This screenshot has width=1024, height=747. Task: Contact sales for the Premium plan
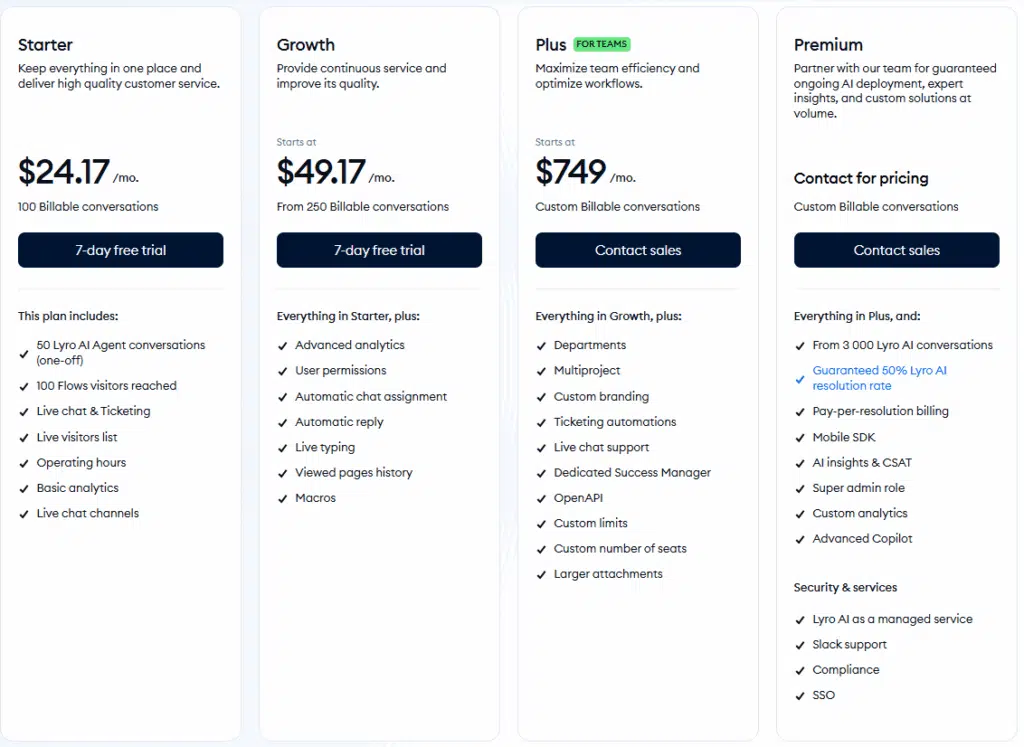tap(896, 250)
